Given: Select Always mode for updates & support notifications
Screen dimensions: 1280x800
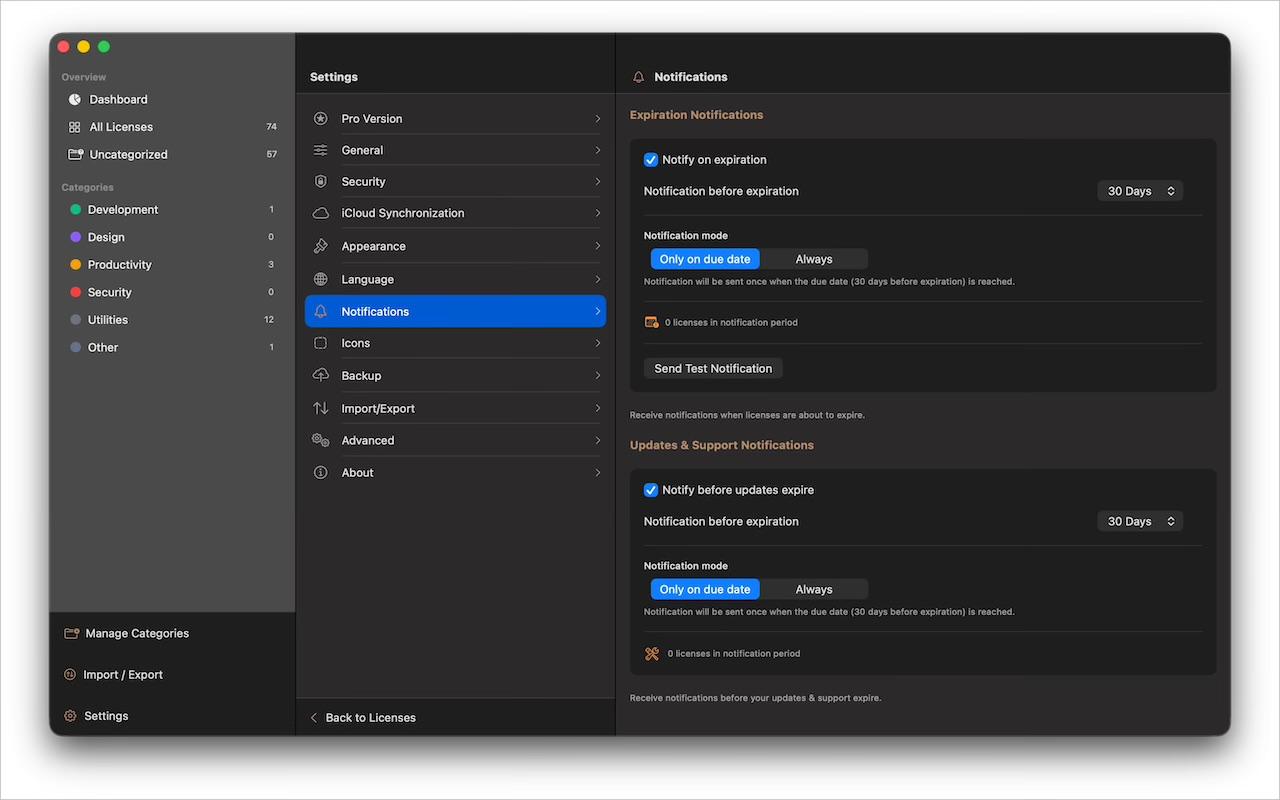Looking at the screenshot, I should click(814, 589).
